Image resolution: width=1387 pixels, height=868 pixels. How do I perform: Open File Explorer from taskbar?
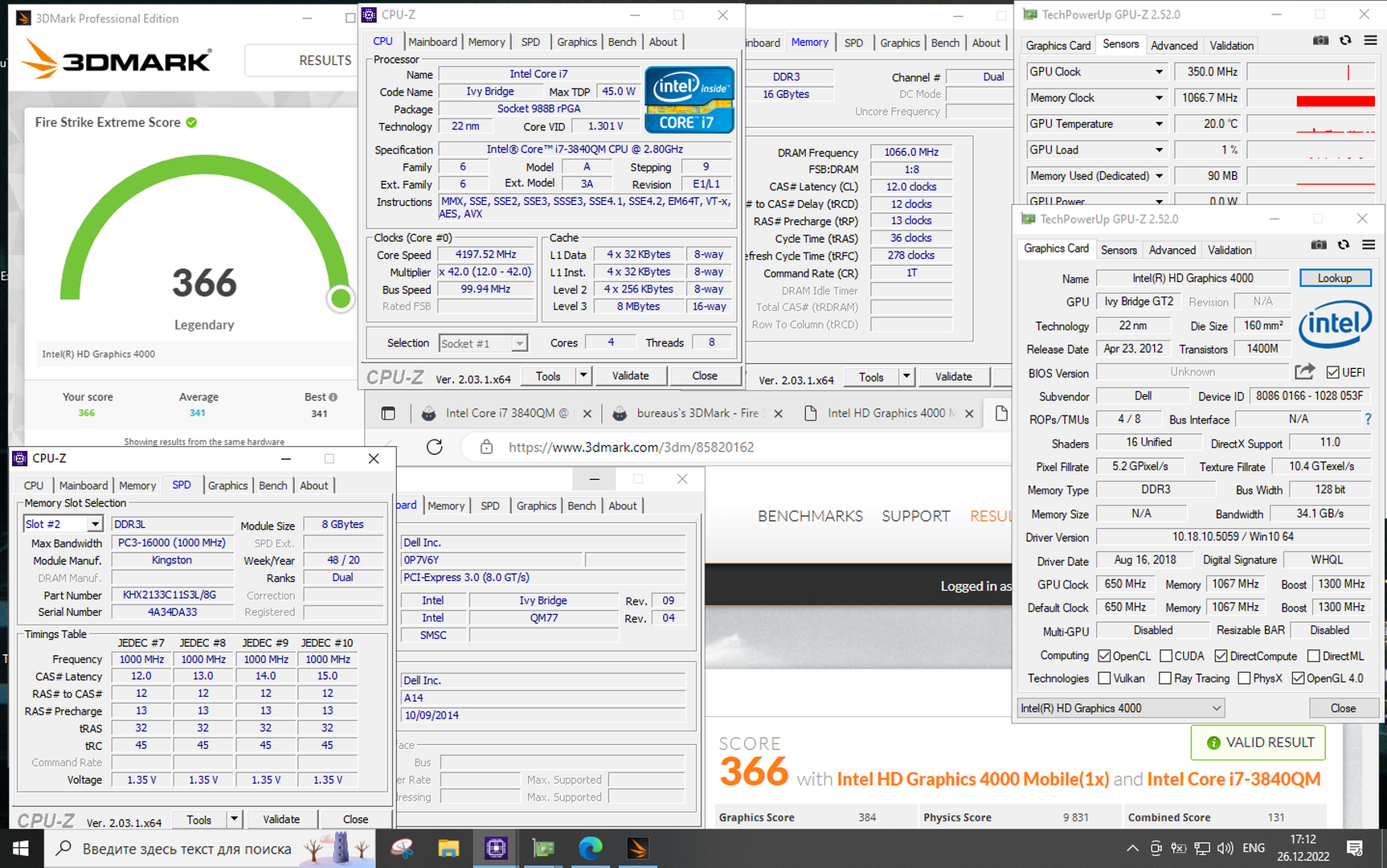(448, 848)
